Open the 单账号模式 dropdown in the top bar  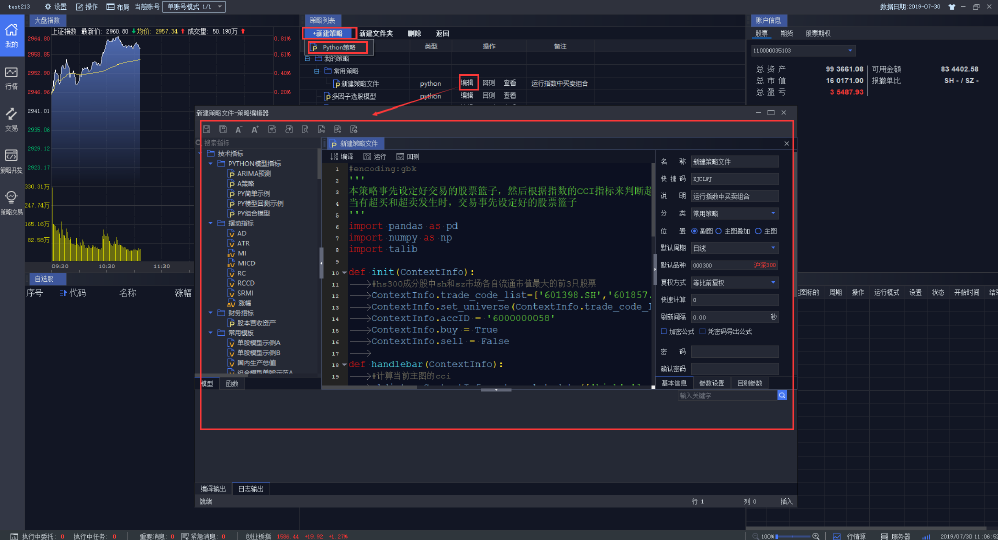click(194, 6)
